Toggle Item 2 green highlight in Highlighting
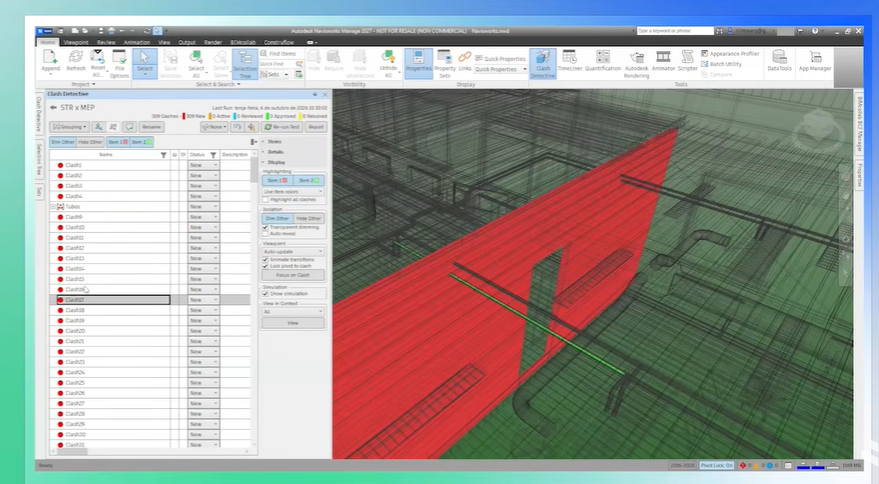879x484 pixels. [309, 181]
